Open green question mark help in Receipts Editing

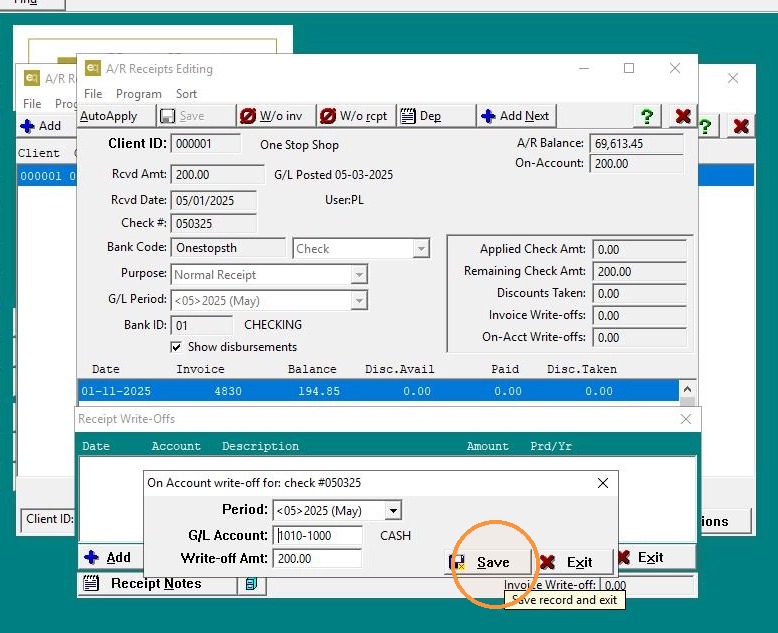click(x=647, y=116)
